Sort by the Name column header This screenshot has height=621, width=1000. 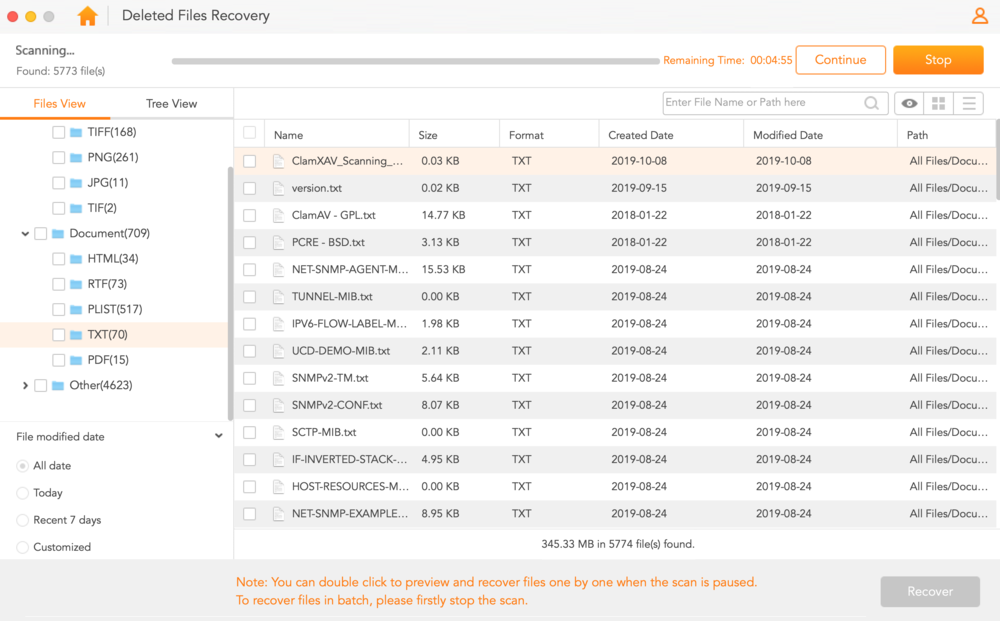tap(288, 135)
